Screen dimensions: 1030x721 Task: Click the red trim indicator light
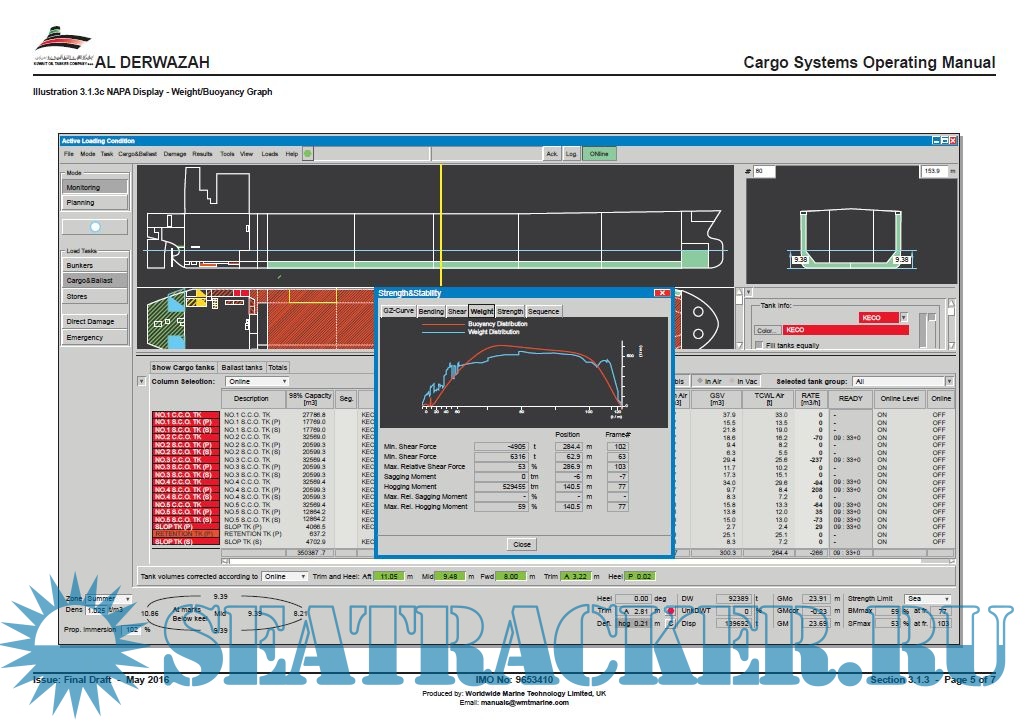pyautogui.click(x=671, y=611)
